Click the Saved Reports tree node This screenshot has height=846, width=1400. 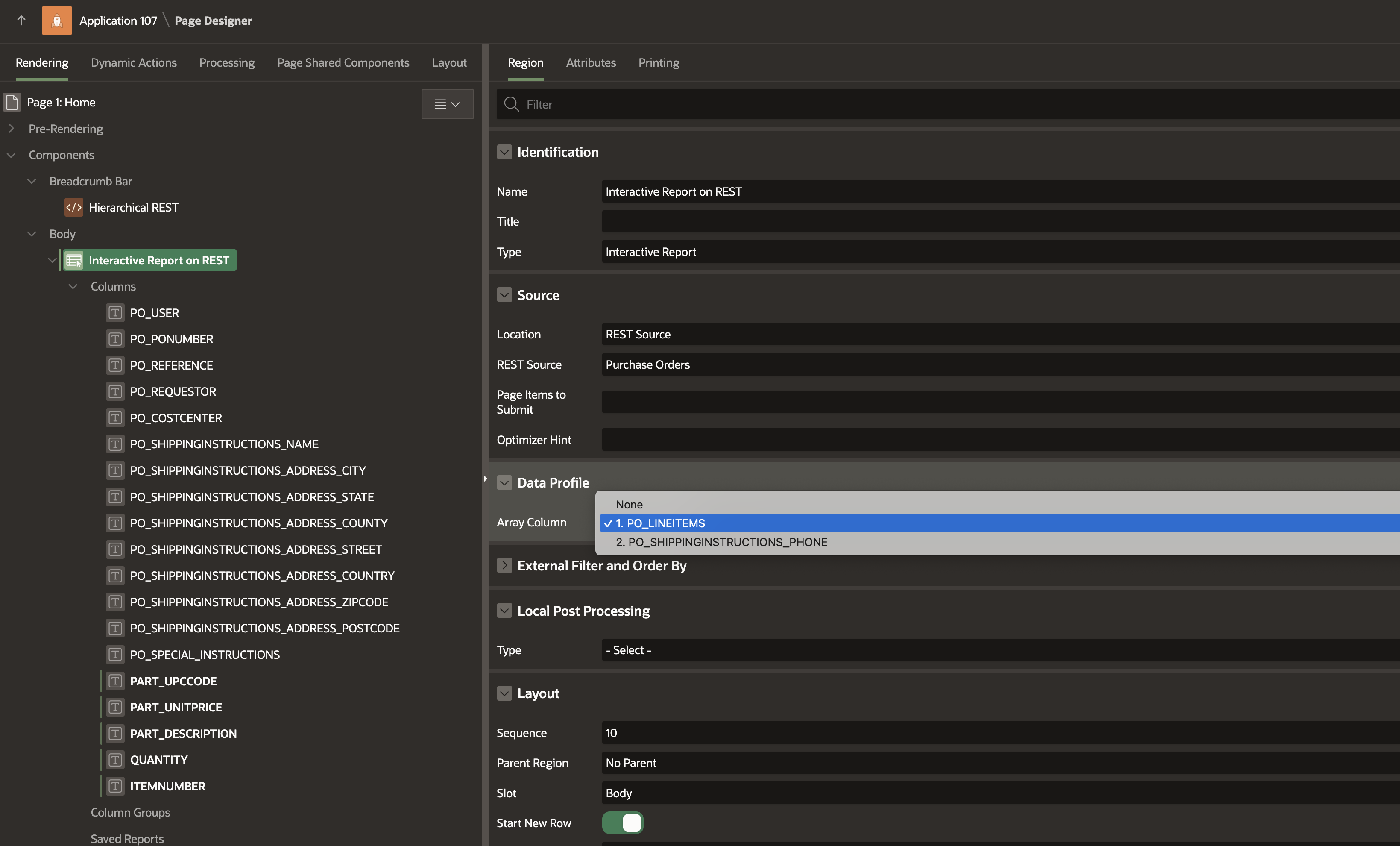point(127,838)
